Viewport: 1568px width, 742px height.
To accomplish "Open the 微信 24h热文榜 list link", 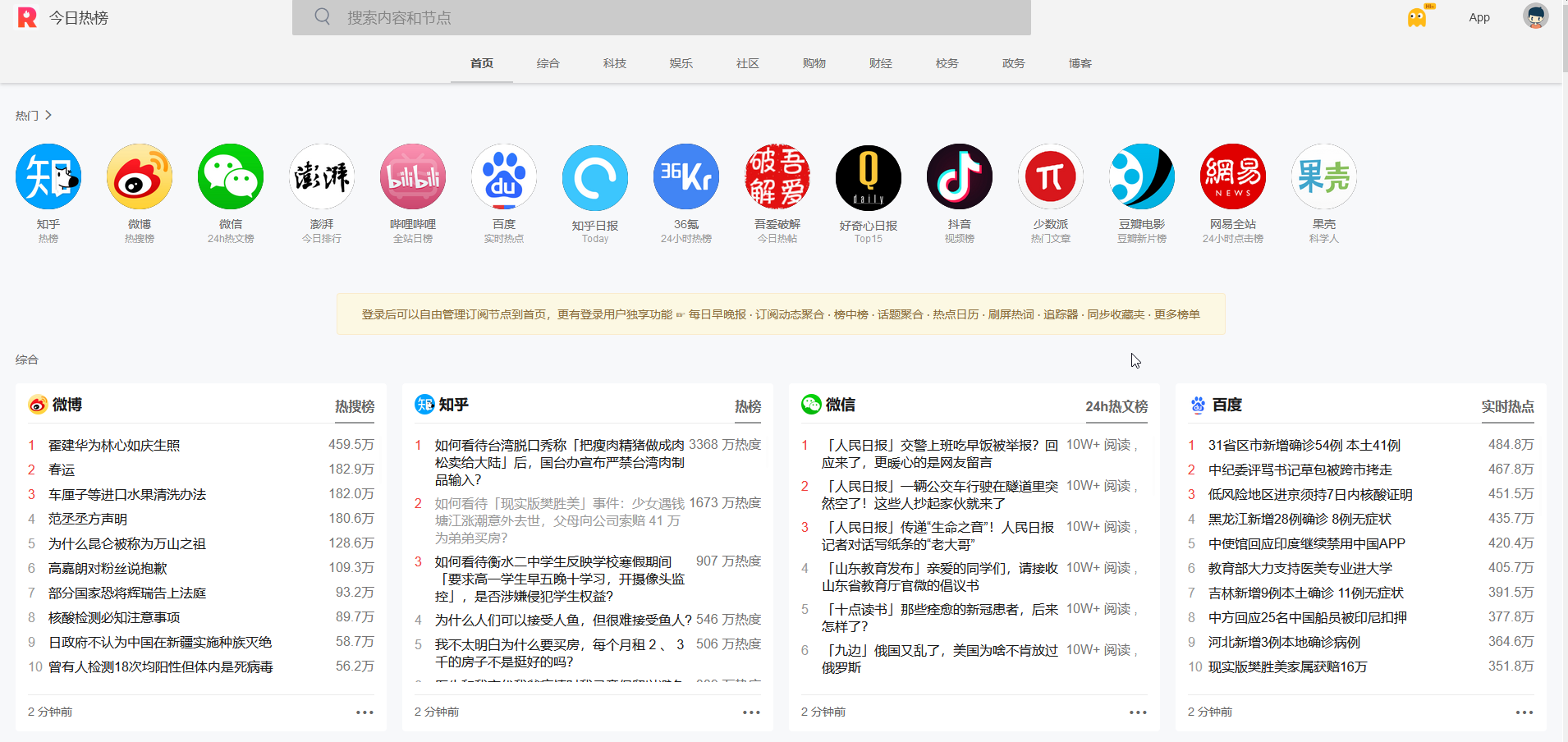I will point(1116,406).
